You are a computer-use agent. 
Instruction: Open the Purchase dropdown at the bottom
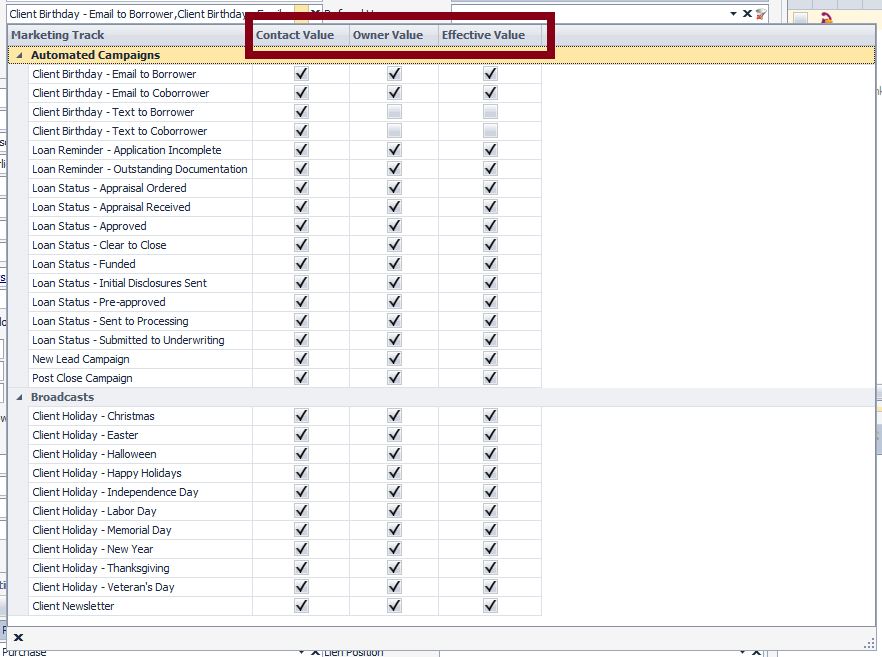[302, 652]
